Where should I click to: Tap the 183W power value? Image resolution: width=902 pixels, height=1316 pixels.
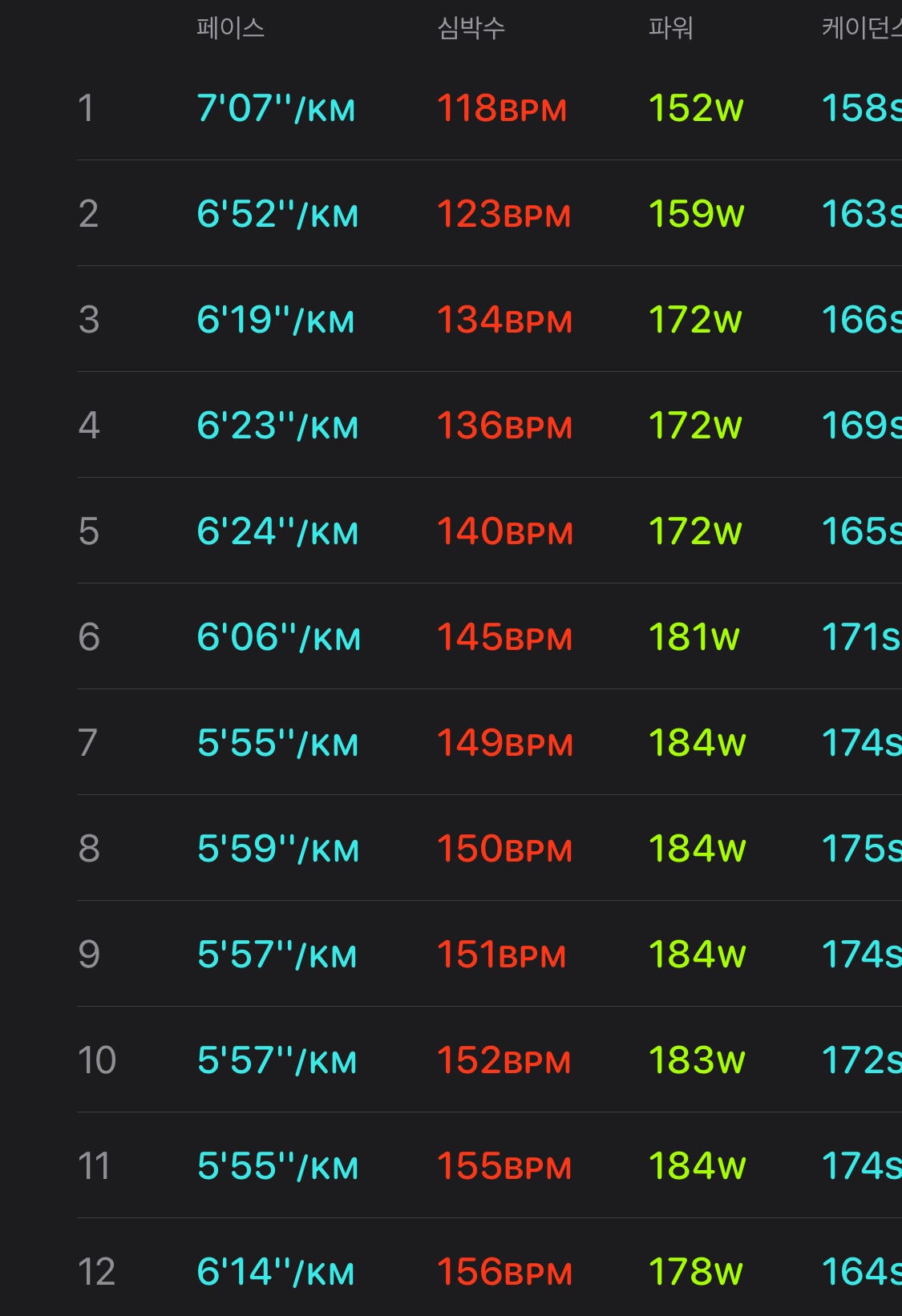[x=697, y=1060]
